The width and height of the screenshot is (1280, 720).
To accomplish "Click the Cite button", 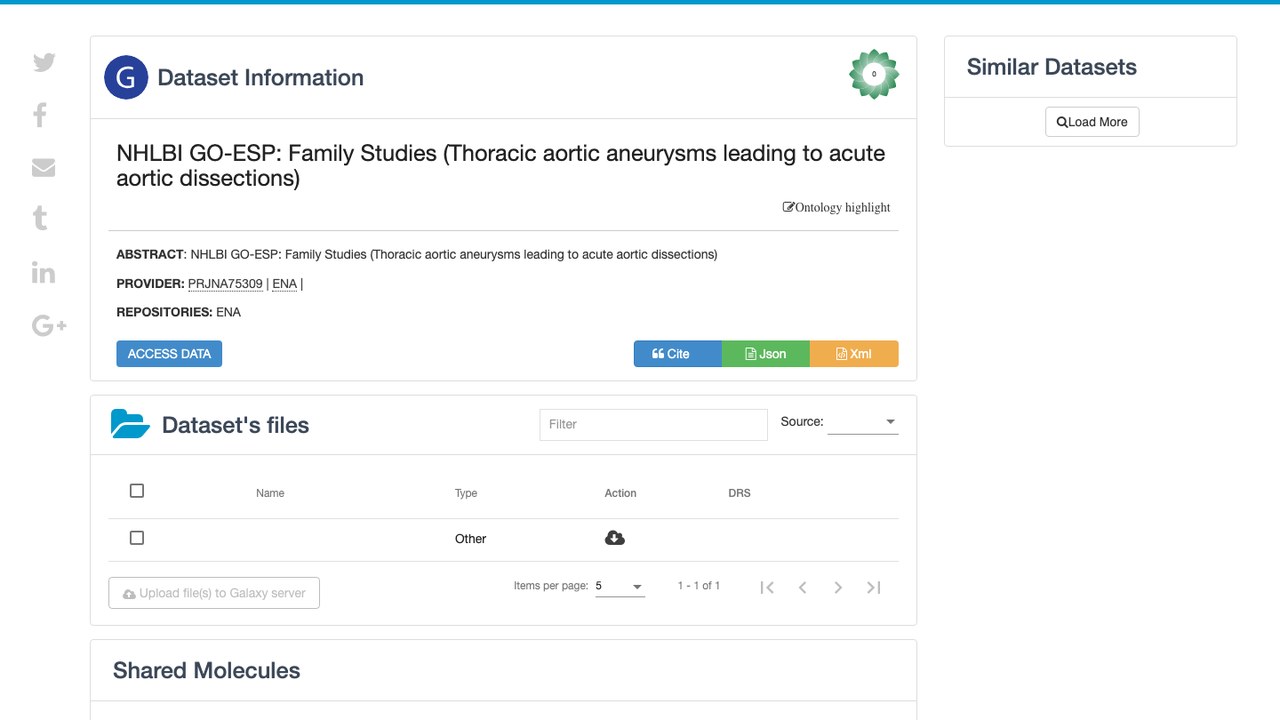I will click(x=677, y=354).
